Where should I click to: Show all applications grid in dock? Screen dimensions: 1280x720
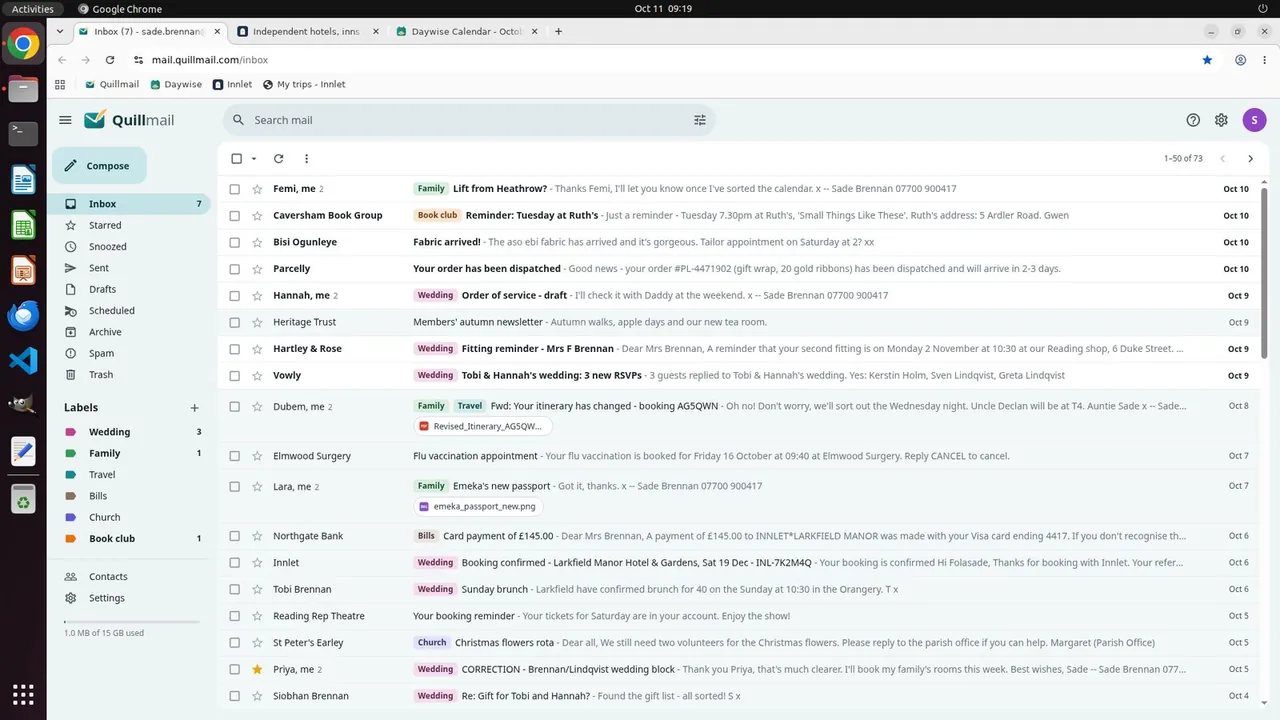(23, 694)
